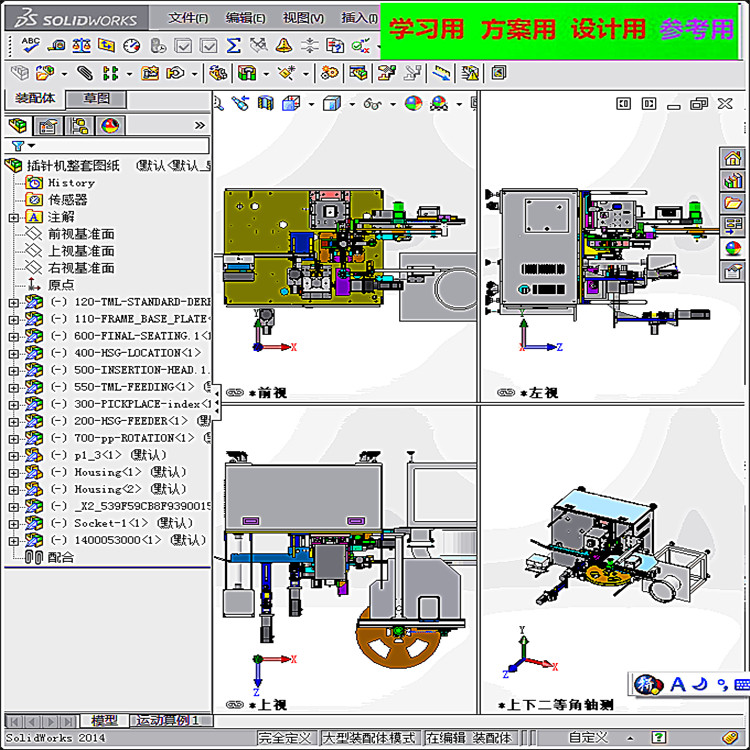This screenshot has width=750, height=750.
Task: Open the FeatureManager design tree tab icon
Action: [18, 126]
